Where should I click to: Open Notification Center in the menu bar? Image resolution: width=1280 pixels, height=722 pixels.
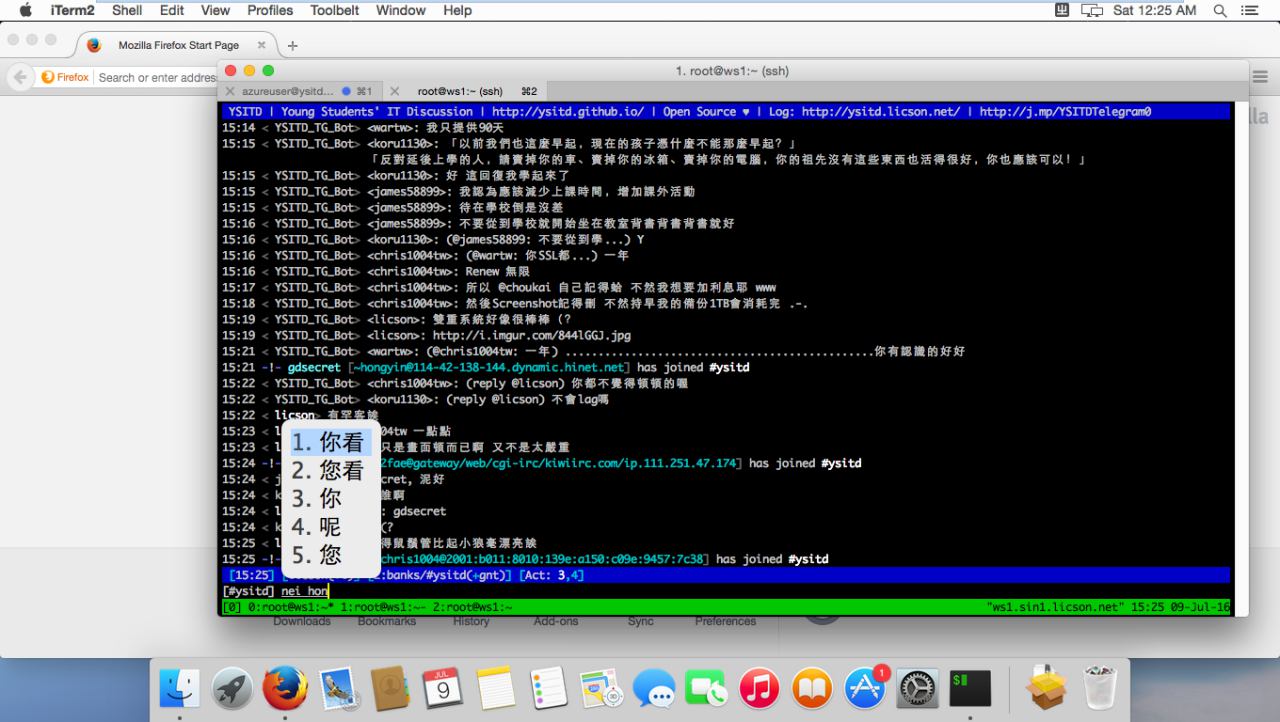point(1249,10)
